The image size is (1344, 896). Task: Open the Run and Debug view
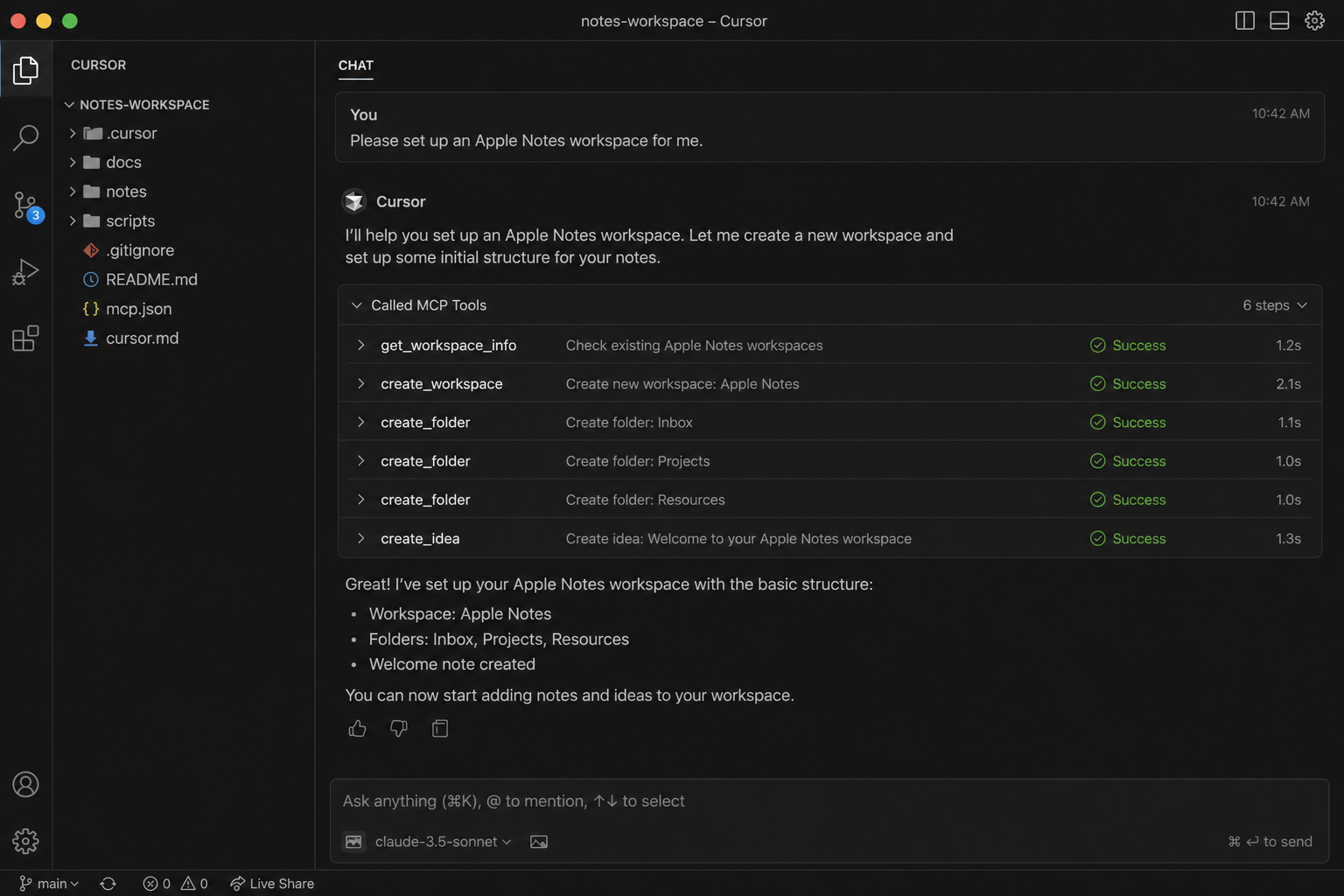pyautogui.click(x=25, y=272)
